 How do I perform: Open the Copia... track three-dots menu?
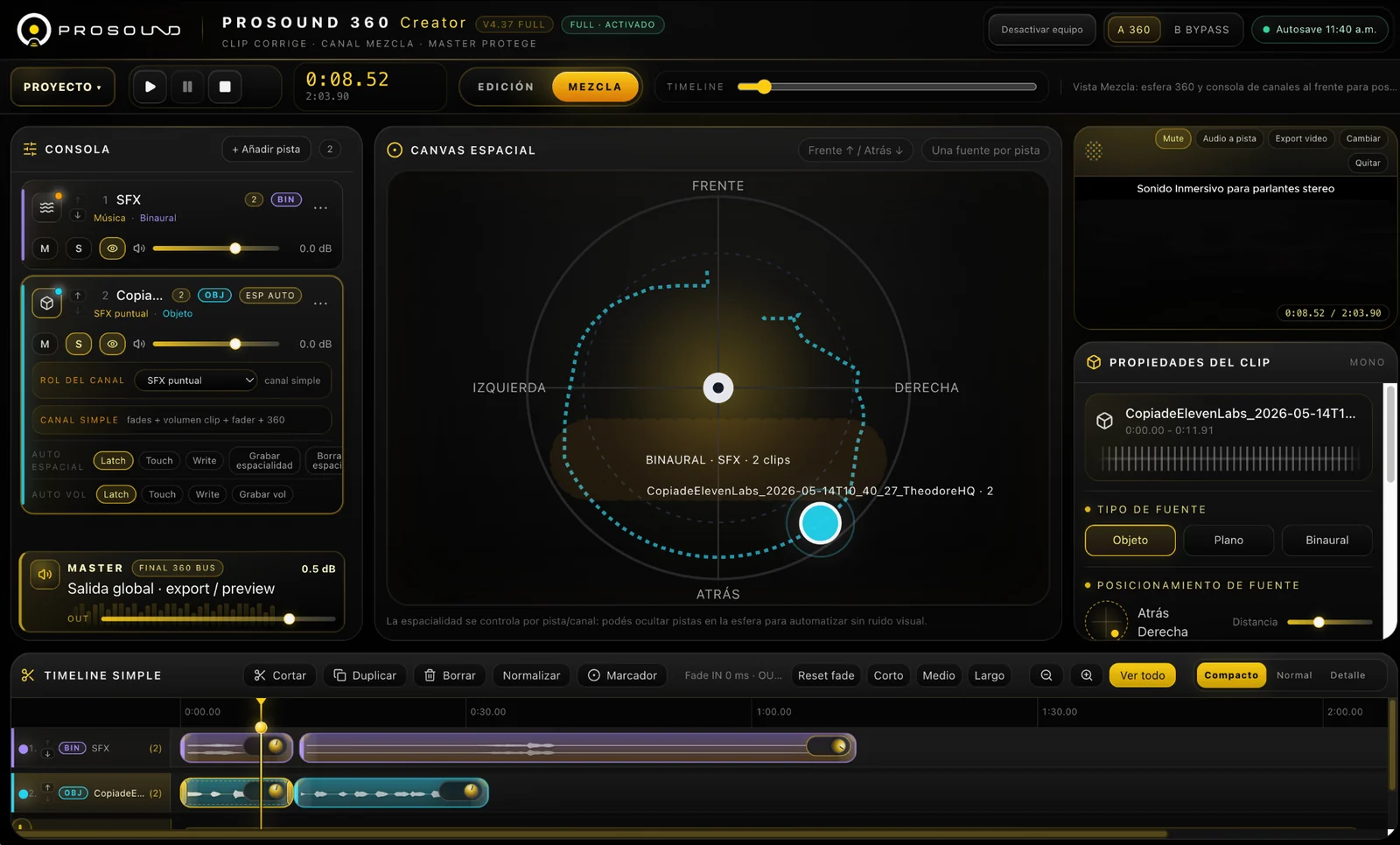321,303
